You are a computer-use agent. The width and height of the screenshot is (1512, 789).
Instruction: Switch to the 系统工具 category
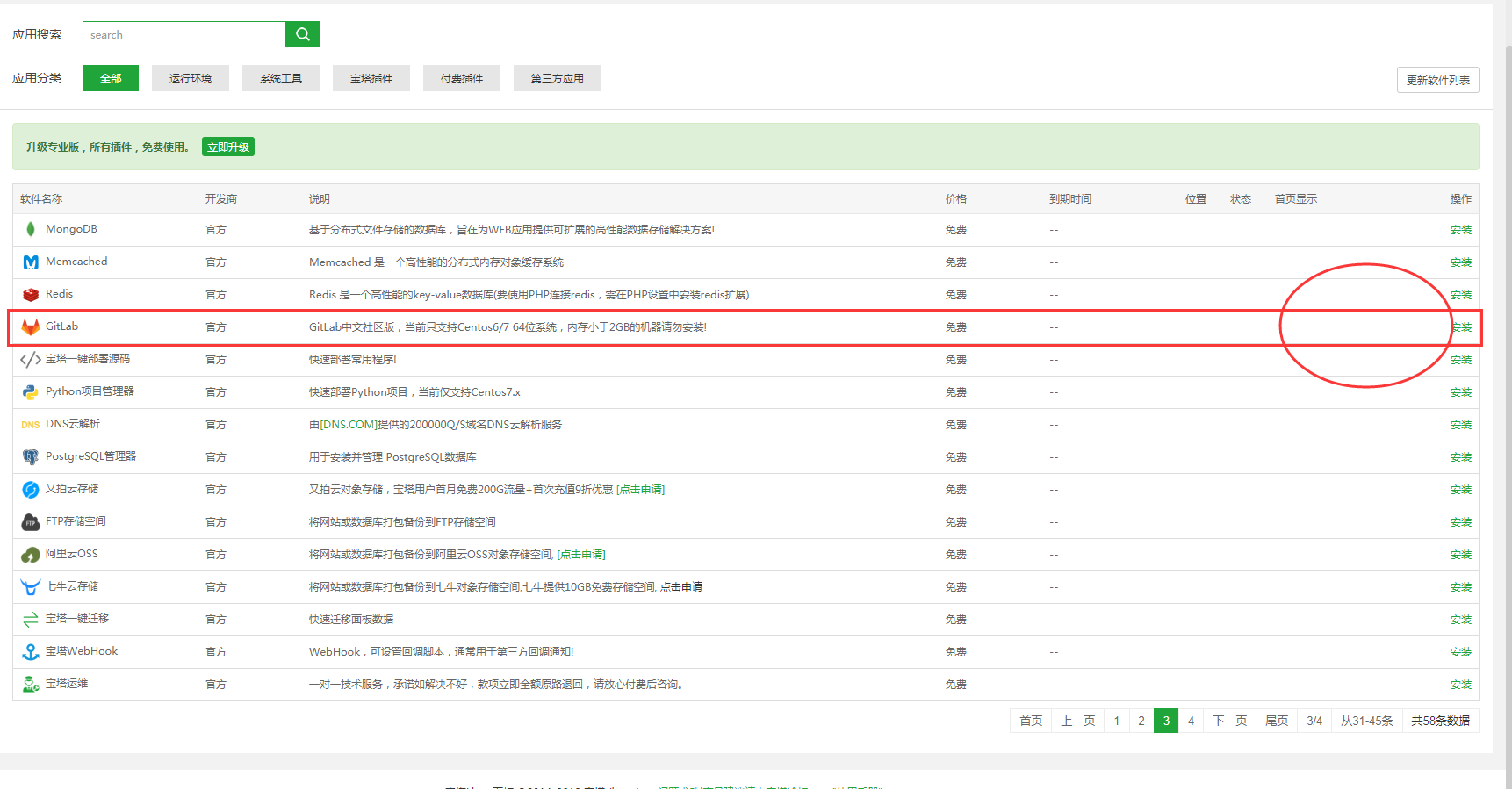pyautogui.click(x=281, y=78)
